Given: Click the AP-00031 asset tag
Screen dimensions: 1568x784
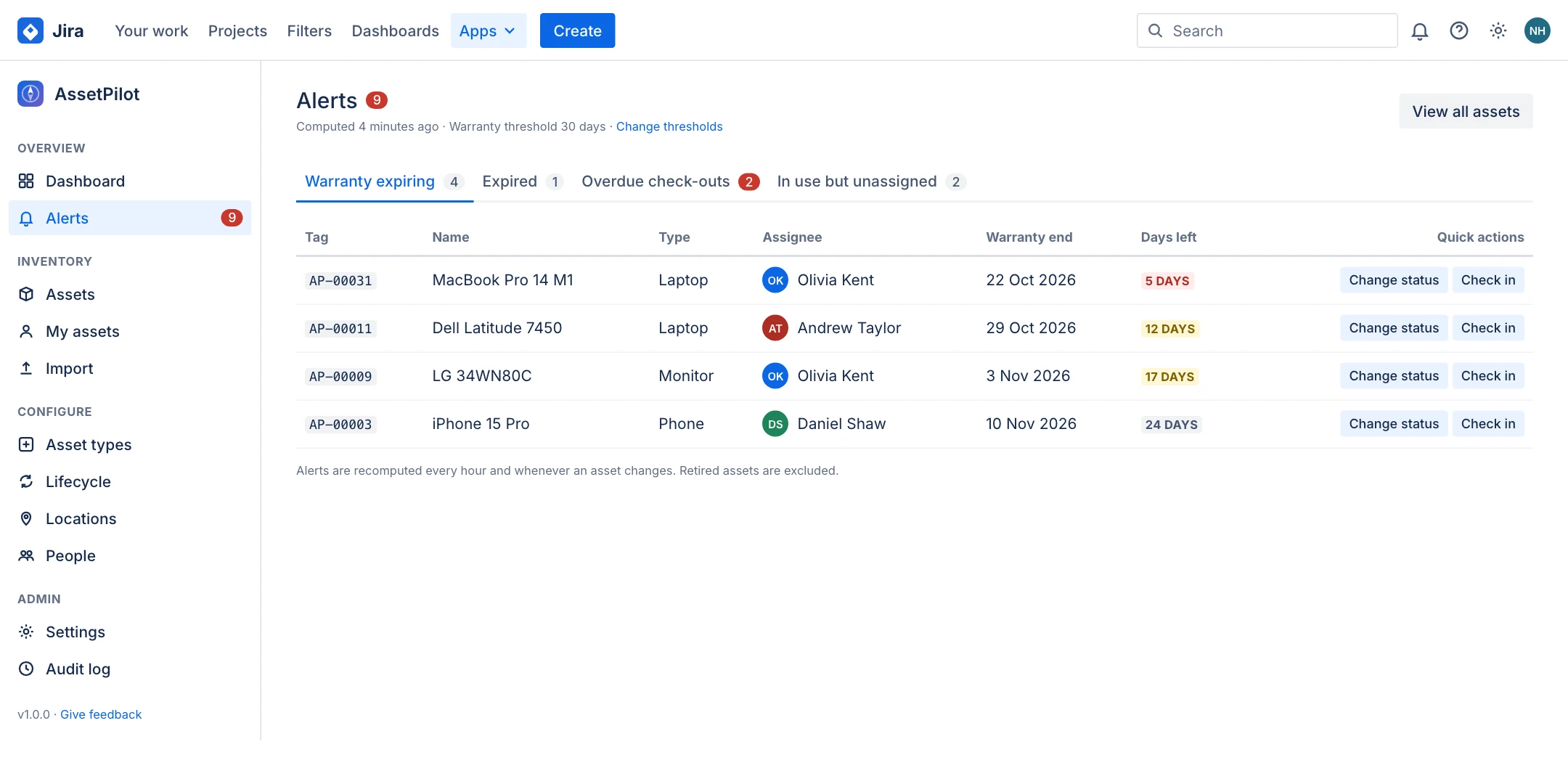Looking at the screenshot, I should (340, 281).
